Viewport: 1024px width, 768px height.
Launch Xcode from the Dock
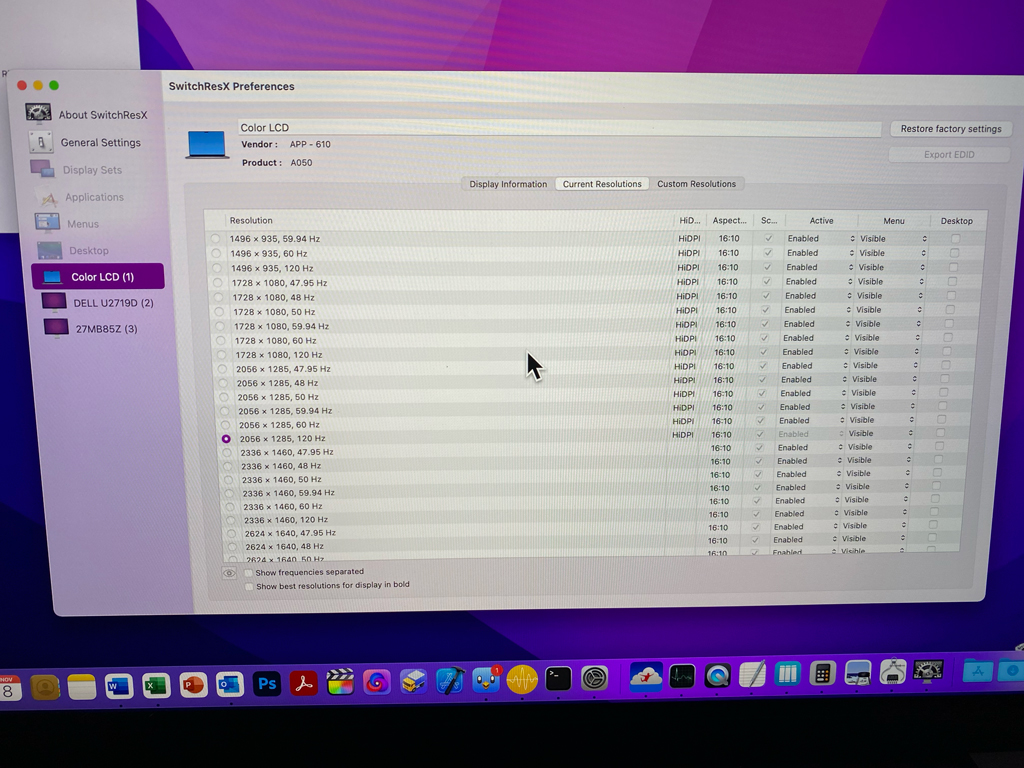(x=450, y=681)
